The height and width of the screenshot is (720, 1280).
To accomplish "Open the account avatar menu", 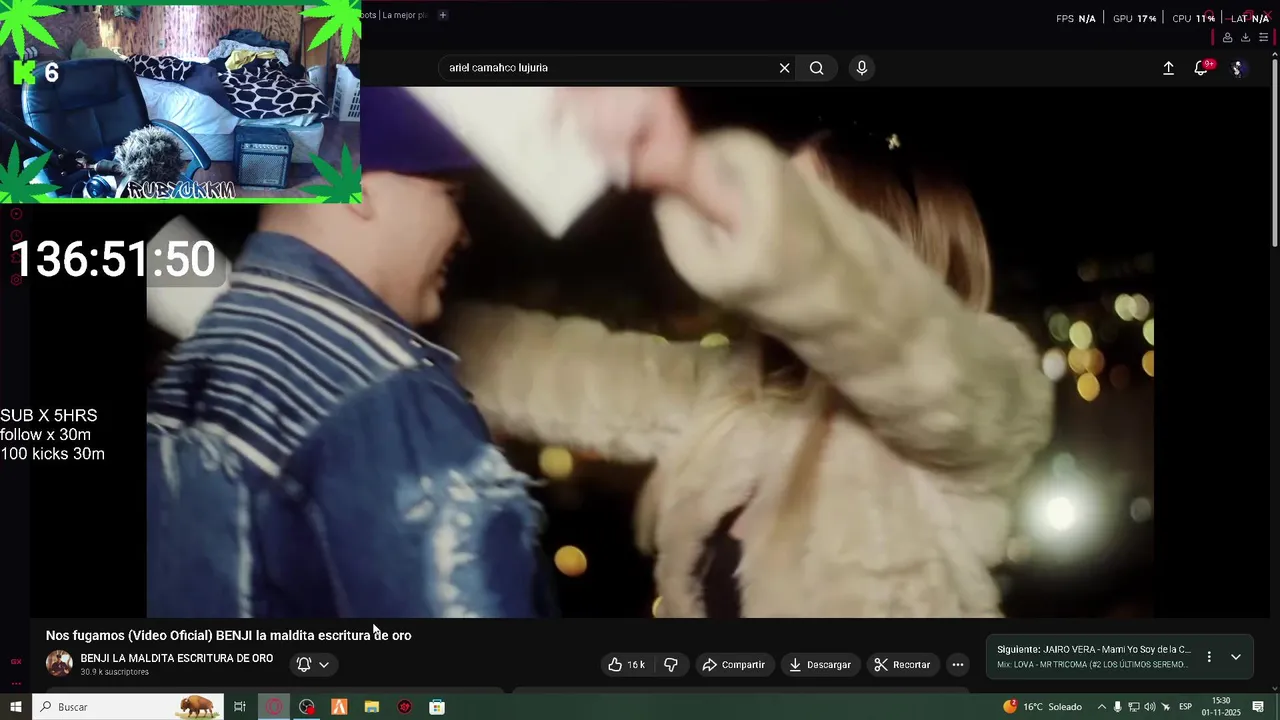I will 1237,68.
